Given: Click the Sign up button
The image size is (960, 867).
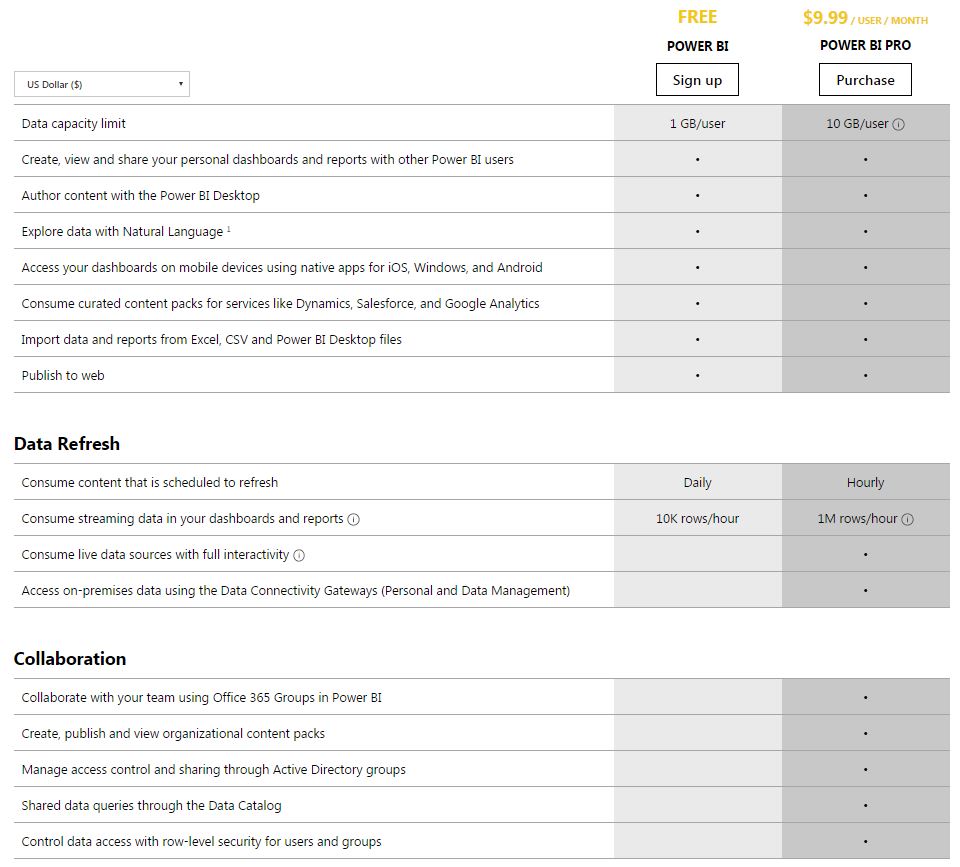Looking at the screenshot, I should (x=697, y=80).
